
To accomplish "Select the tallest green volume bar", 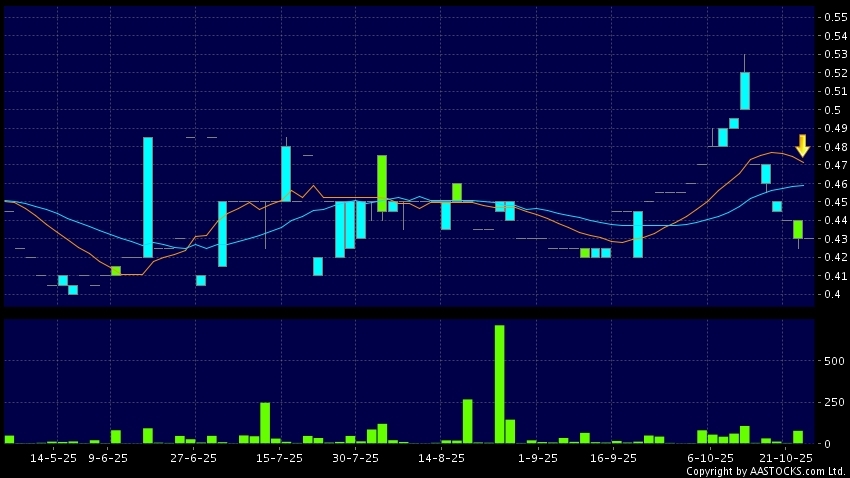I will coord(499,384).
